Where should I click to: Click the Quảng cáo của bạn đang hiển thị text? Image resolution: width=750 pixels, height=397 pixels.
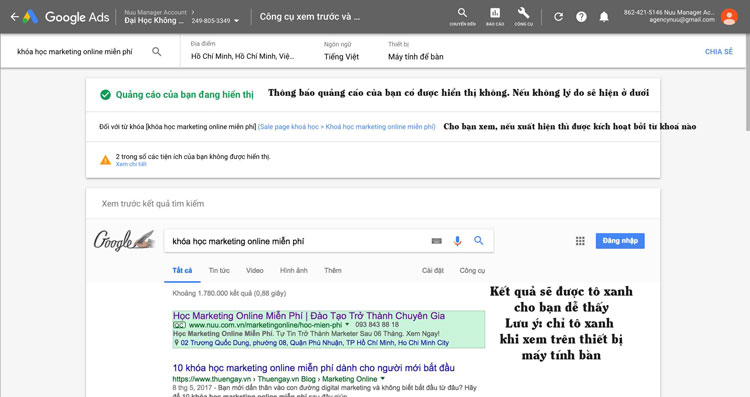pos(185,95)
